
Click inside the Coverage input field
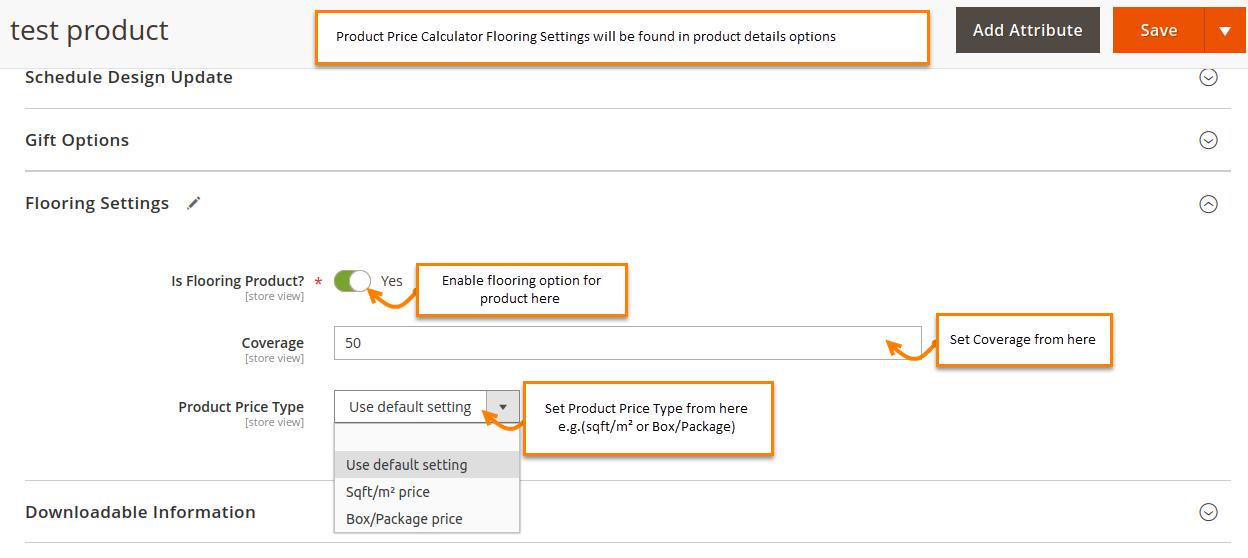point(628,343)
